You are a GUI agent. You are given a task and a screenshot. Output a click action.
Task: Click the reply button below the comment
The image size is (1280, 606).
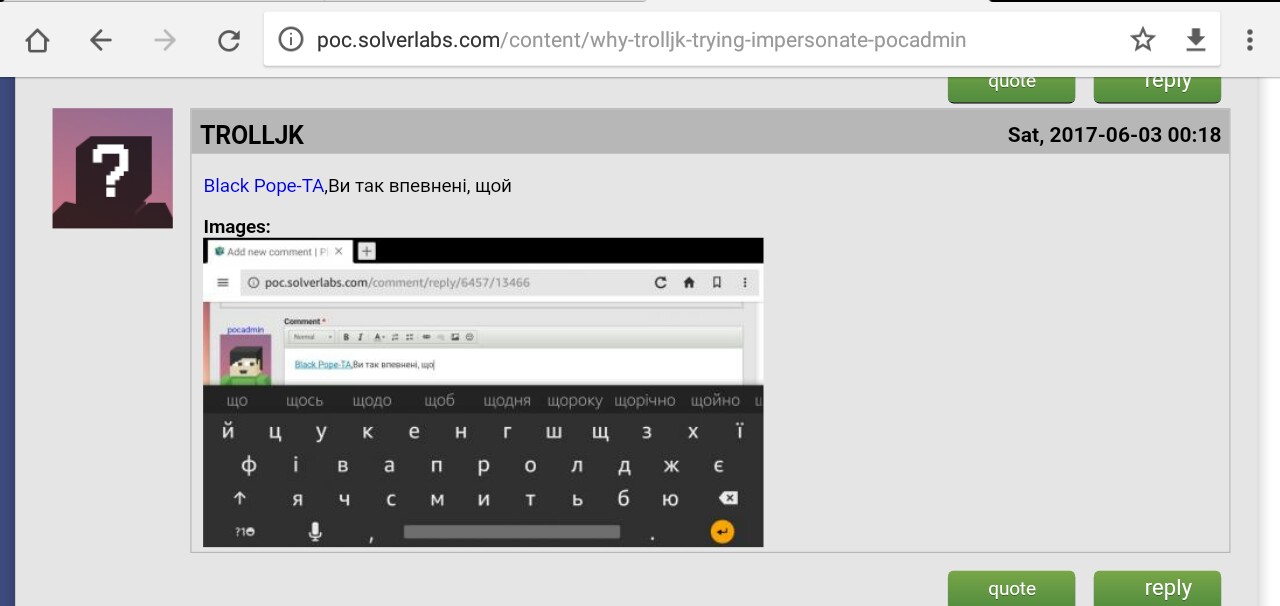pyautogui.click(x=1157, y=588)
